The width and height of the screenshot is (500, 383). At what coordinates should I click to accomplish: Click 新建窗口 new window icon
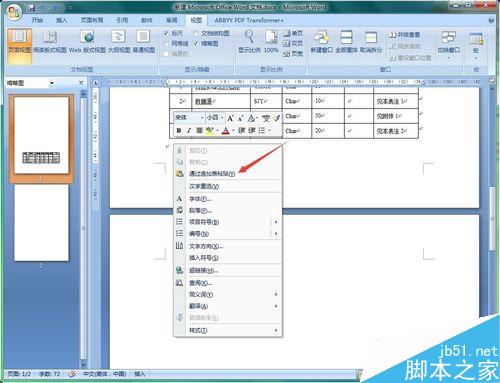pos(321,42)
